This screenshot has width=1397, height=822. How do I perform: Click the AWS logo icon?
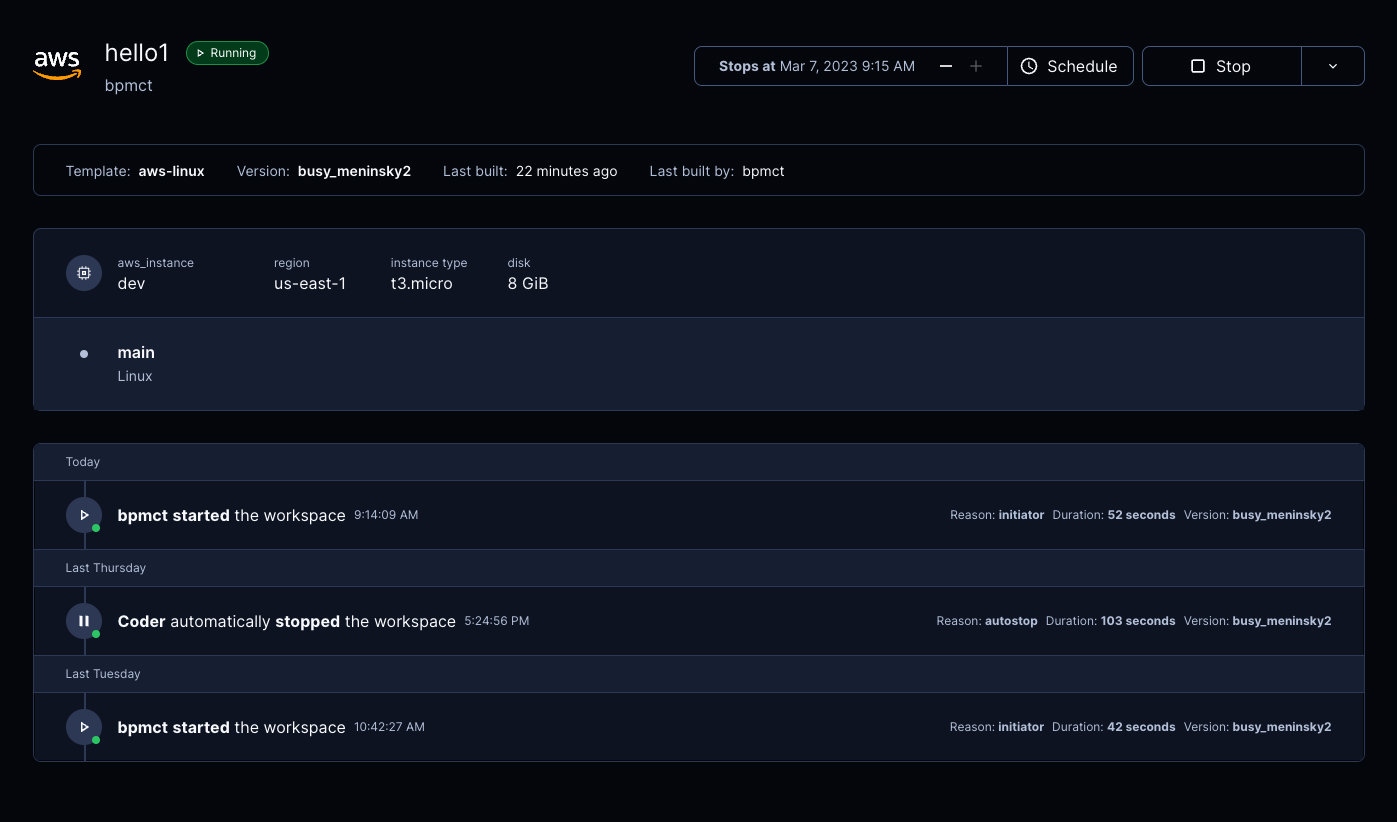[x=57, y=65]
